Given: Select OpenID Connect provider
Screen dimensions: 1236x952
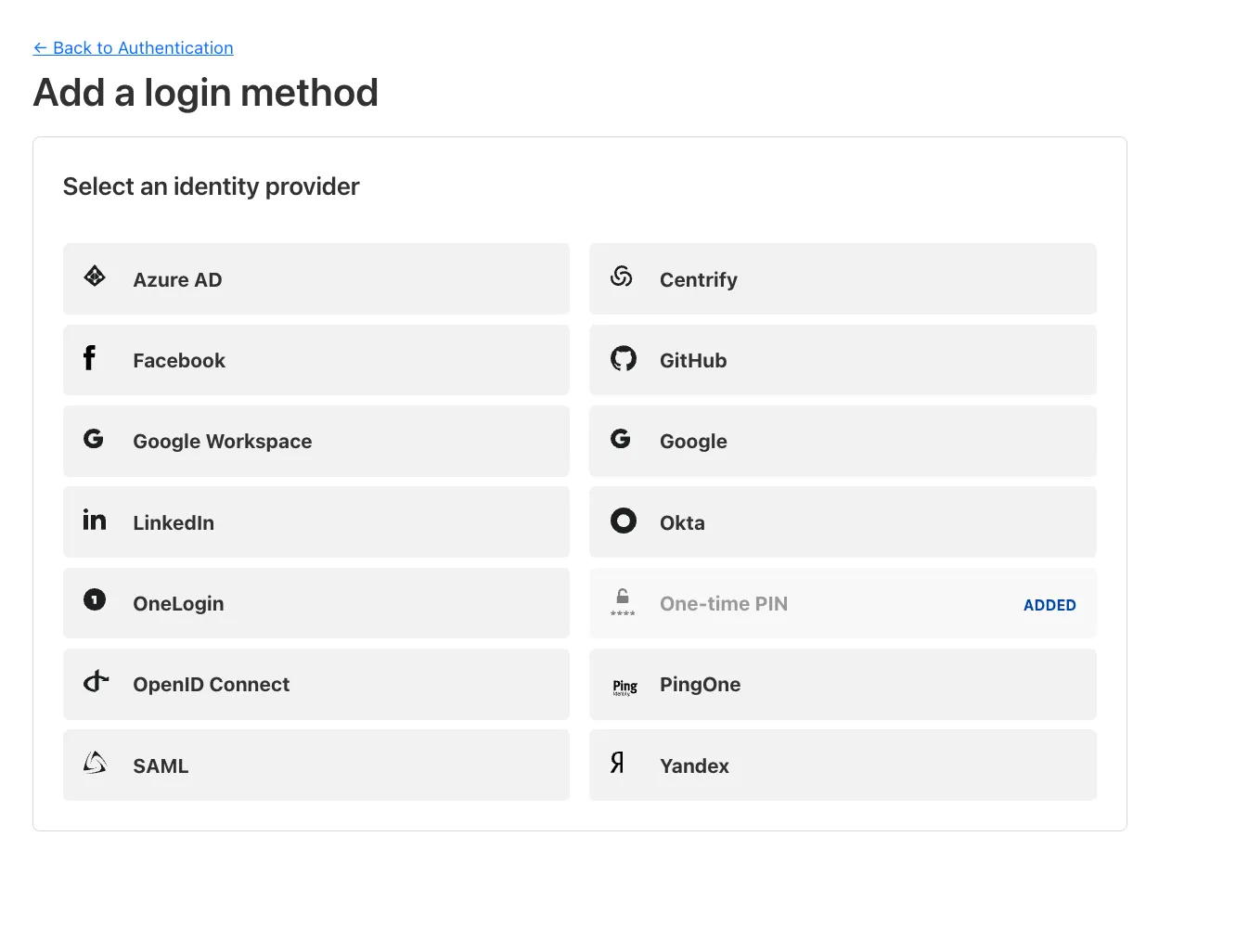Looking at the screenshot, I should pos(316,685).
